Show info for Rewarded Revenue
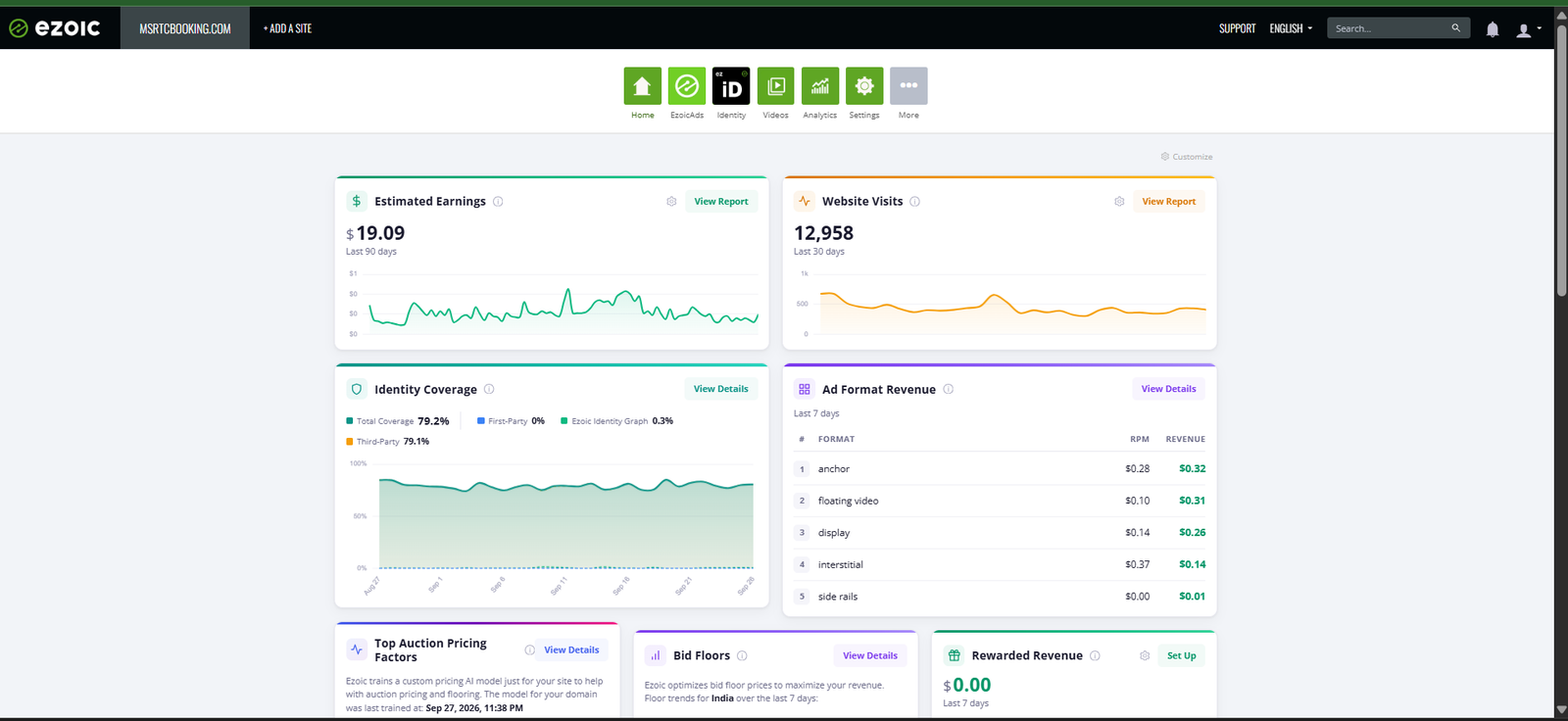Viewport: 1568px width, 721px height. click(1095, 655)
